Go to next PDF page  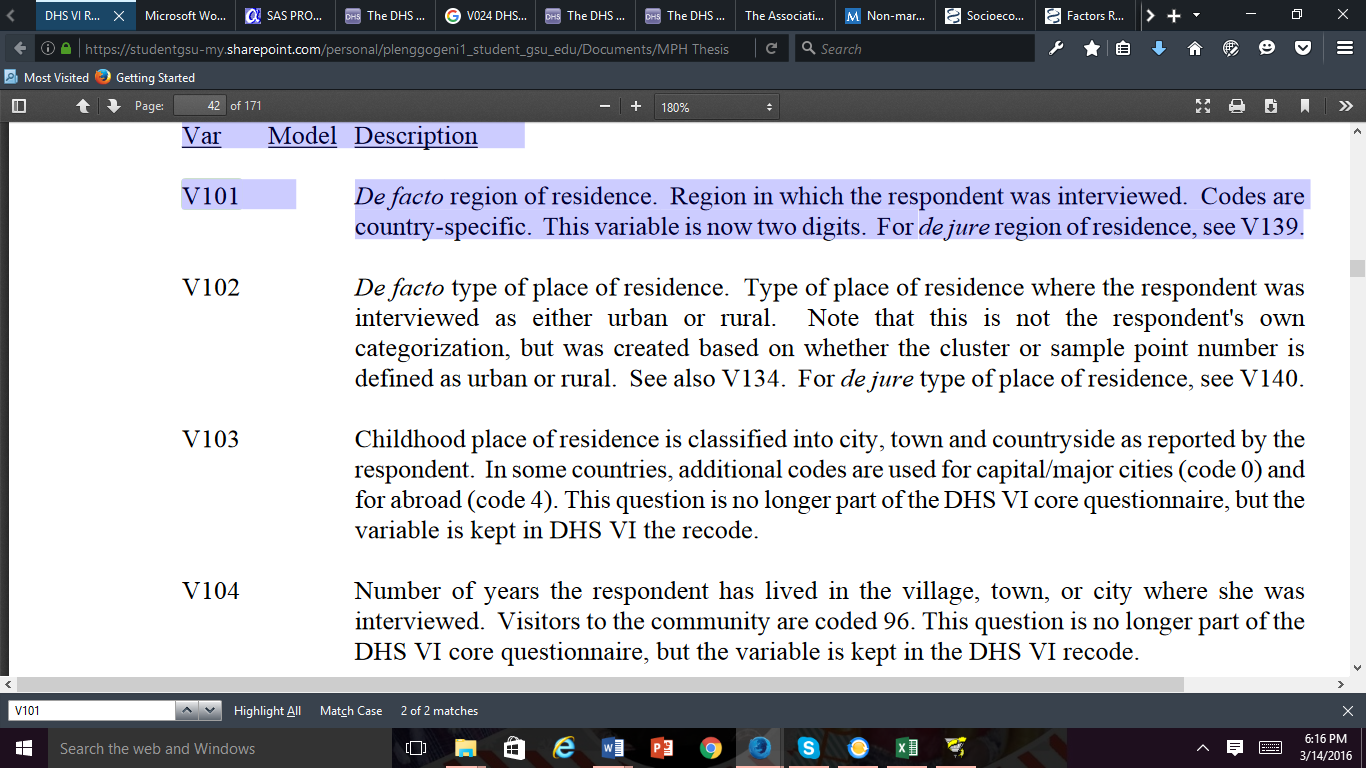click(113, 106)
